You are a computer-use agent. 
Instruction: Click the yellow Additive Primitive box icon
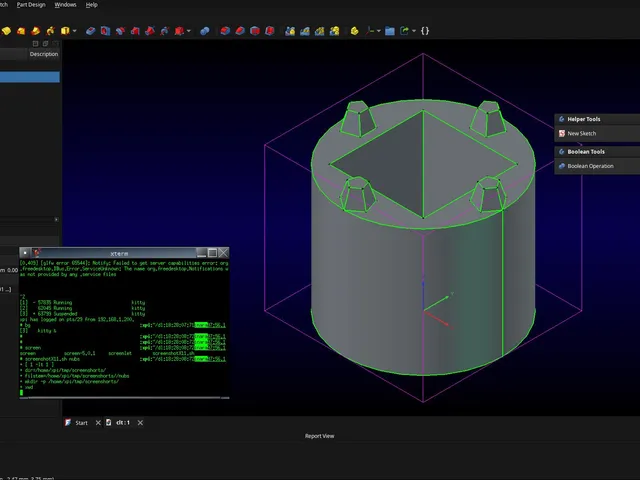pos(65,31)
